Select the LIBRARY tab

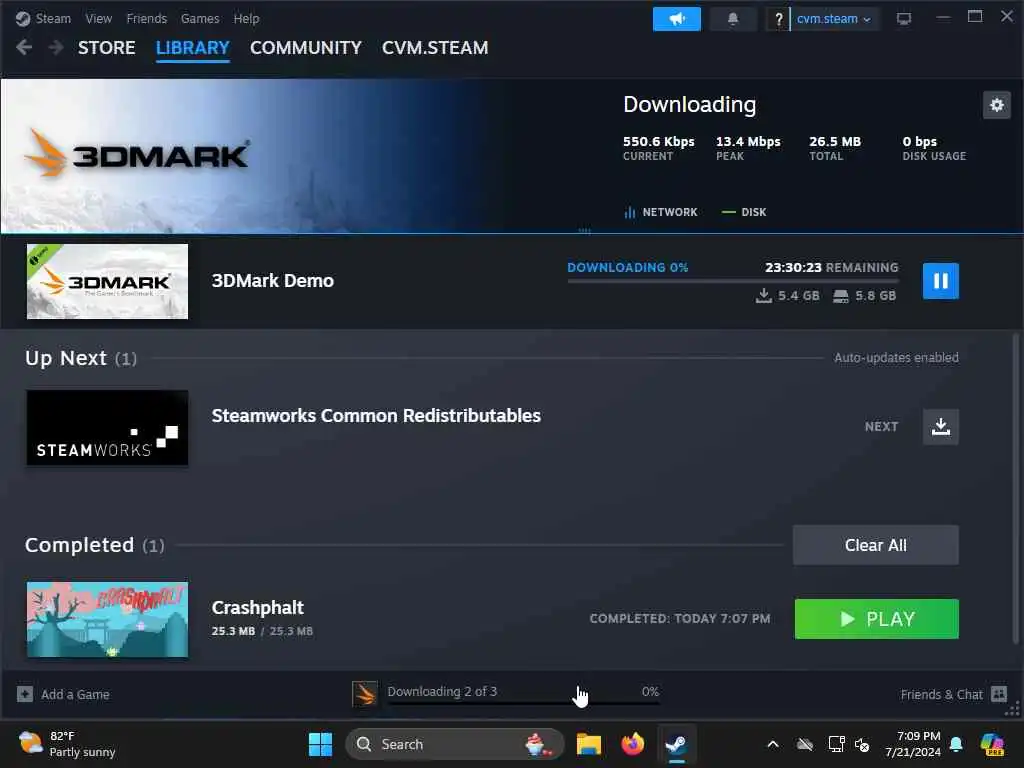tap(193, 48)
